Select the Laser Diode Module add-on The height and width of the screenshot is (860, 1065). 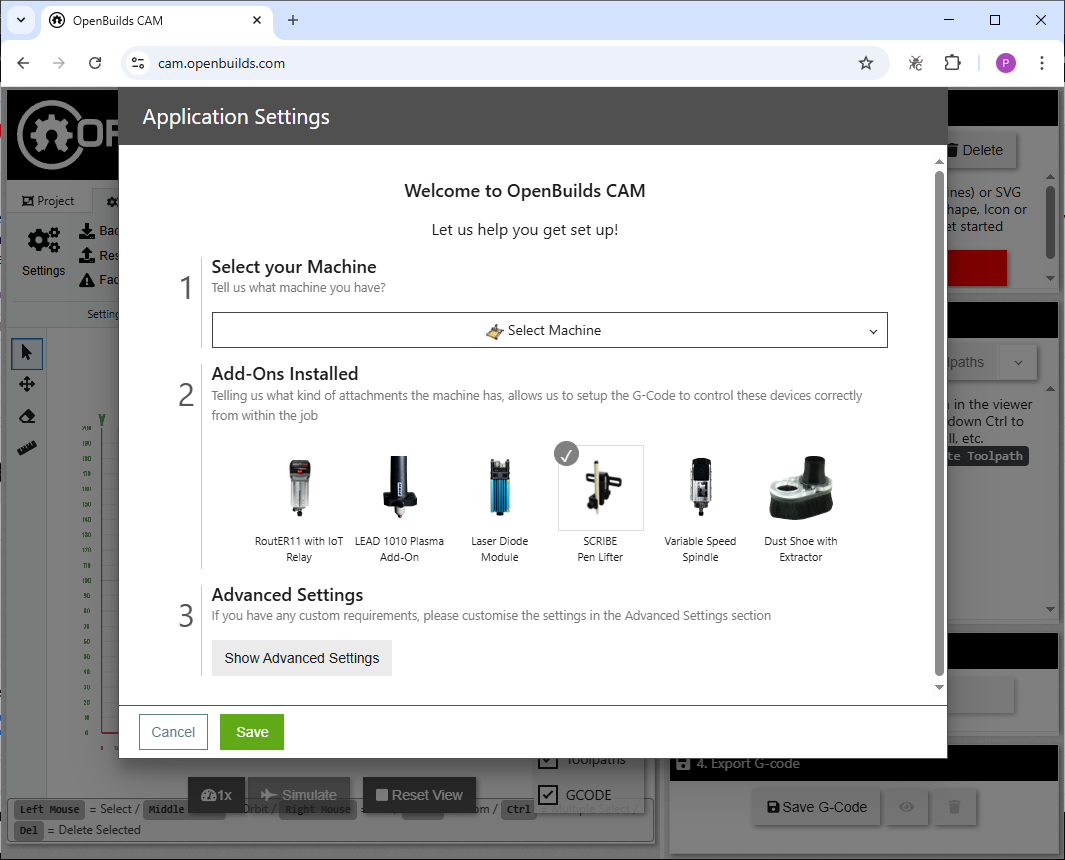500,506
